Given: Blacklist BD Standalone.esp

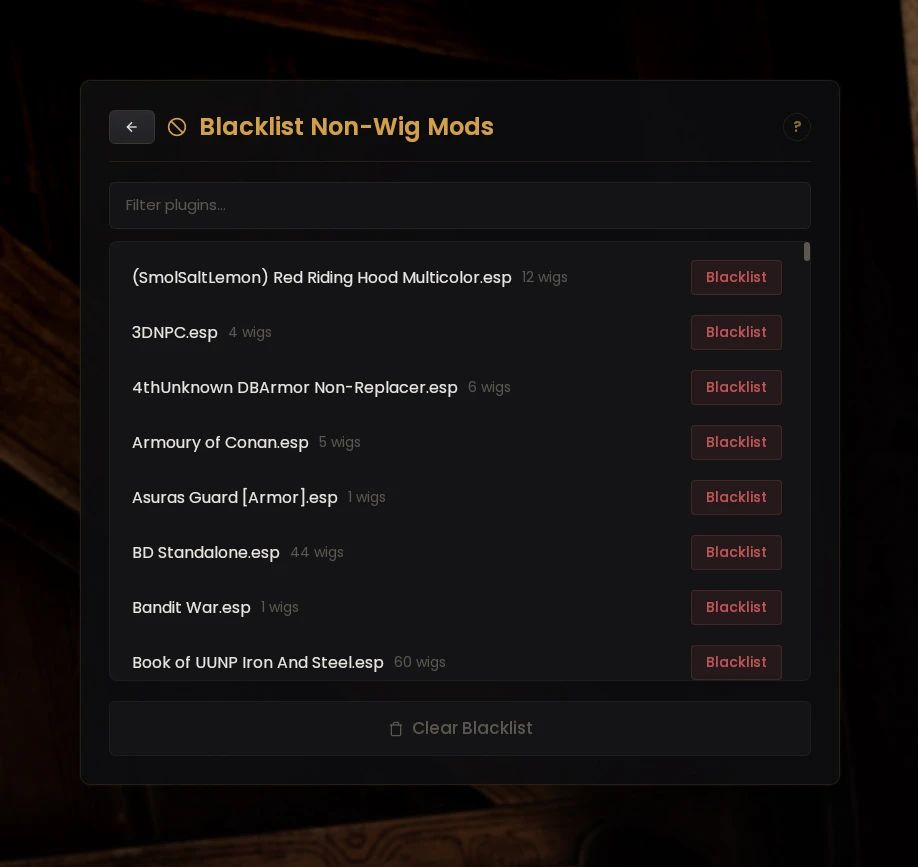Looking at the screenshot, I should (736, 552).
